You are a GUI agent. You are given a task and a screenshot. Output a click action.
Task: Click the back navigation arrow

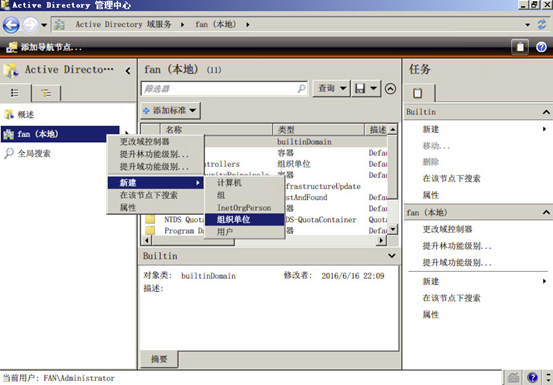pyautogui.click(x=11, y=25)
